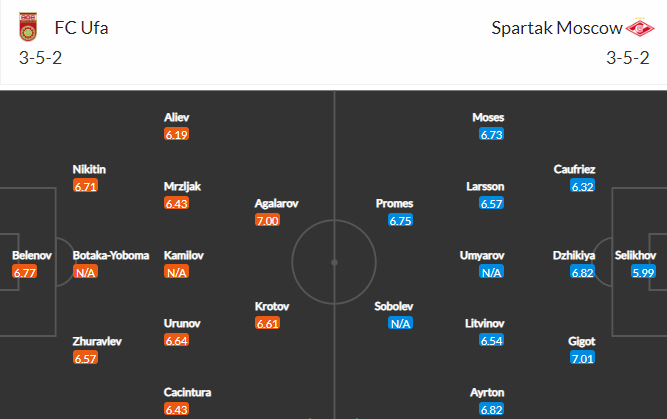Image resolution: width=667 pixels, height=419 pixels.
Task: Click the FC Ufa club crest icon
Action: tap(28, 27)
